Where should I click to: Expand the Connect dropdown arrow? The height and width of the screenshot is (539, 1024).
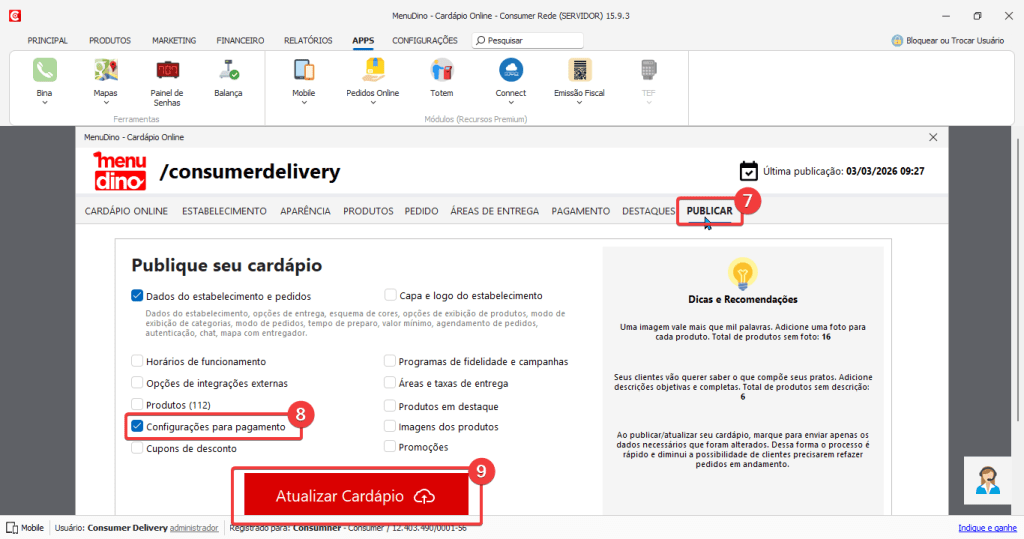(x=510, y=102)
